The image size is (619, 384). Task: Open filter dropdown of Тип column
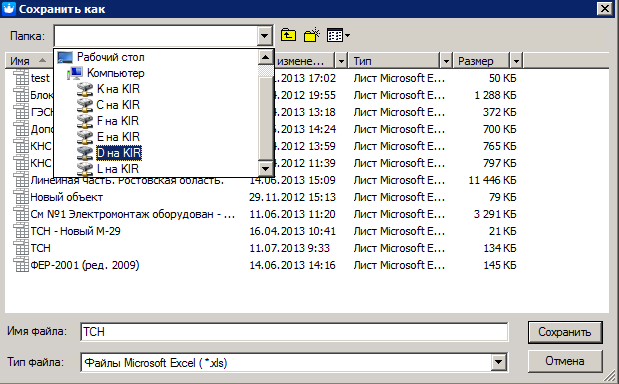[x=446, y=61]
